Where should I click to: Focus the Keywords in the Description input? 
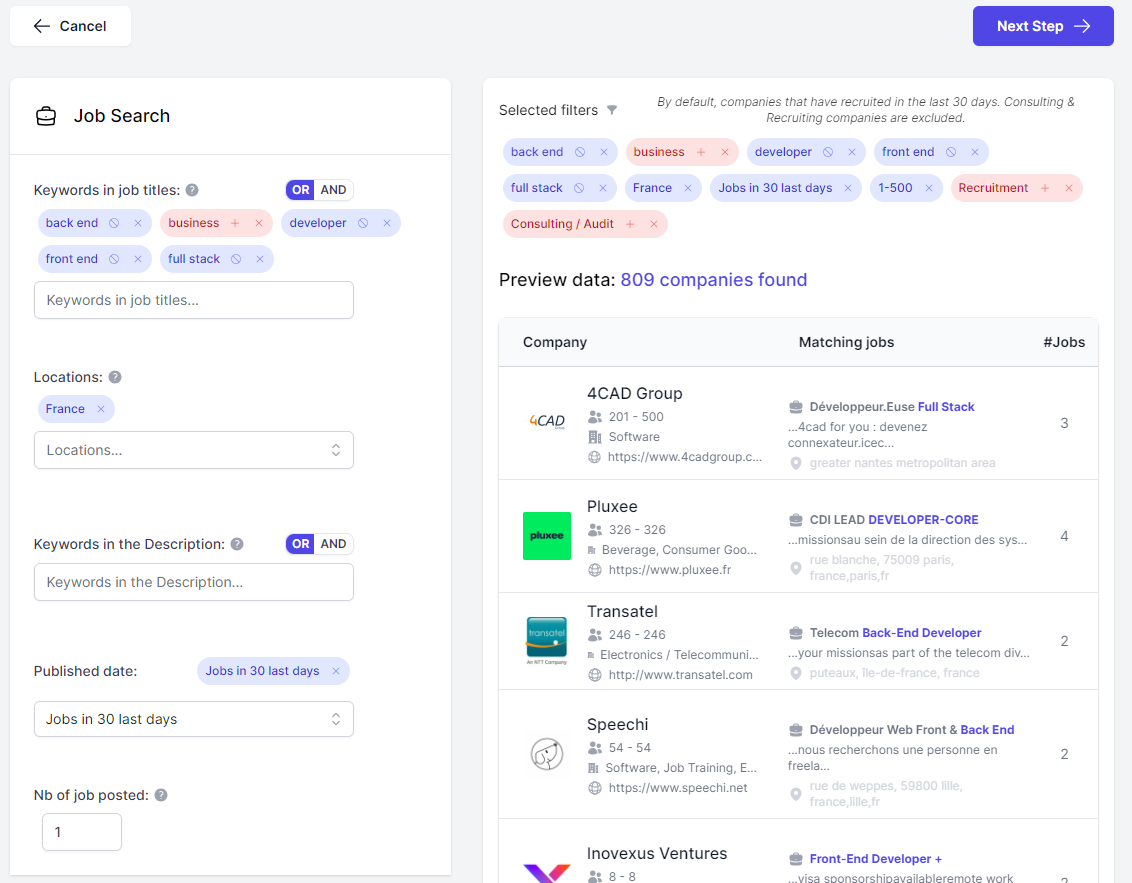pos(193,582)
